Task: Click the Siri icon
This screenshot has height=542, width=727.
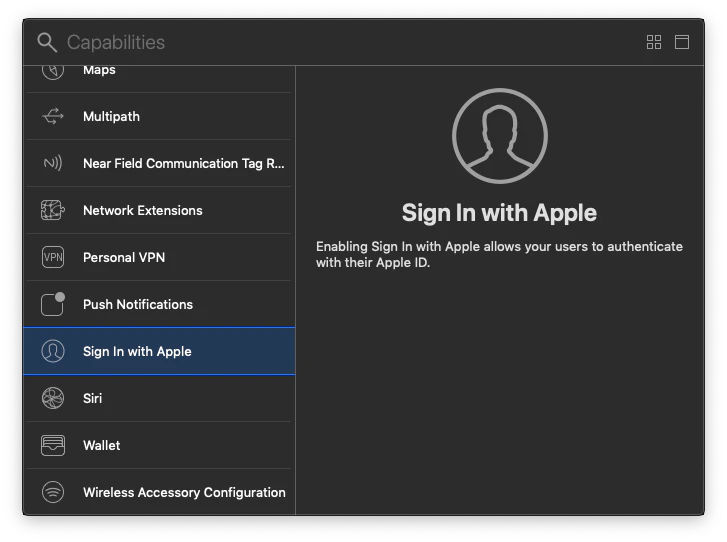Action: 53,398
